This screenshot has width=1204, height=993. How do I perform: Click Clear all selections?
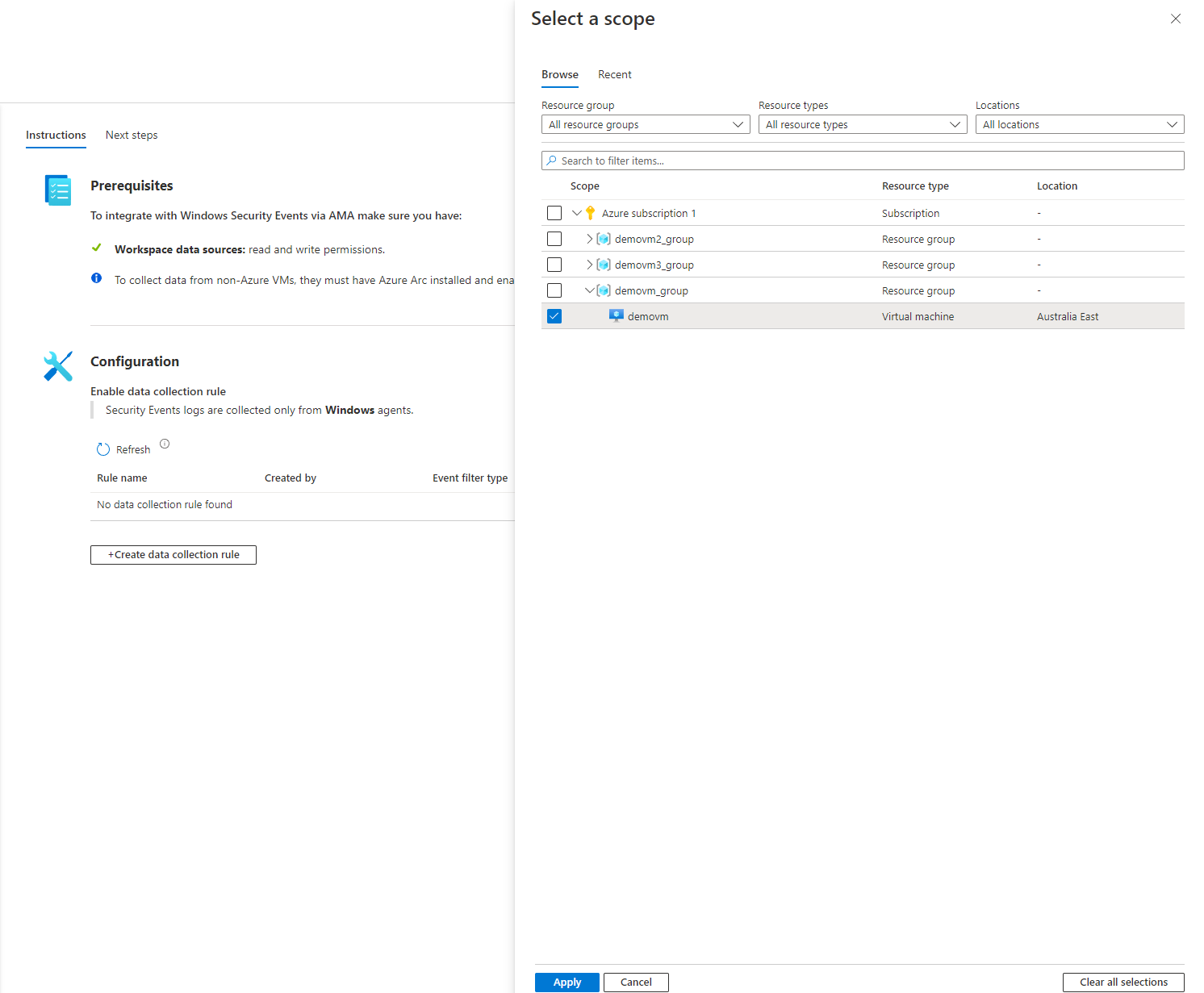pos(1122,983)
